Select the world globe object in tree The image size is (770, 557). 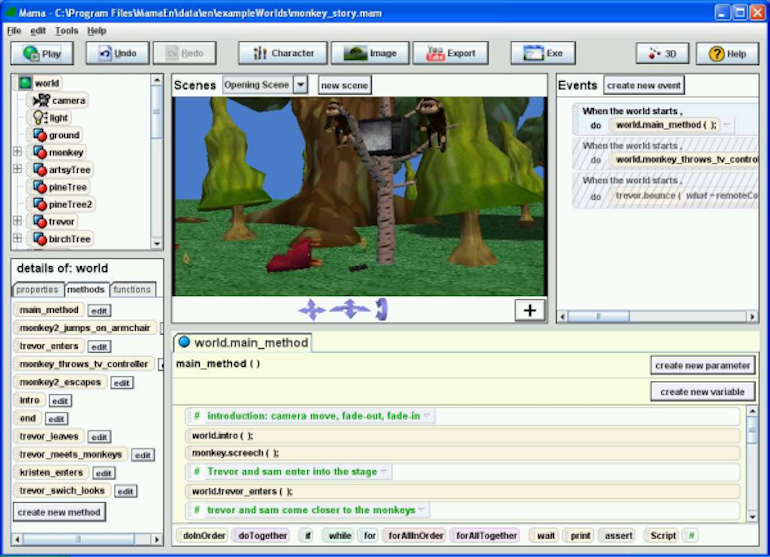click(39, 83)
